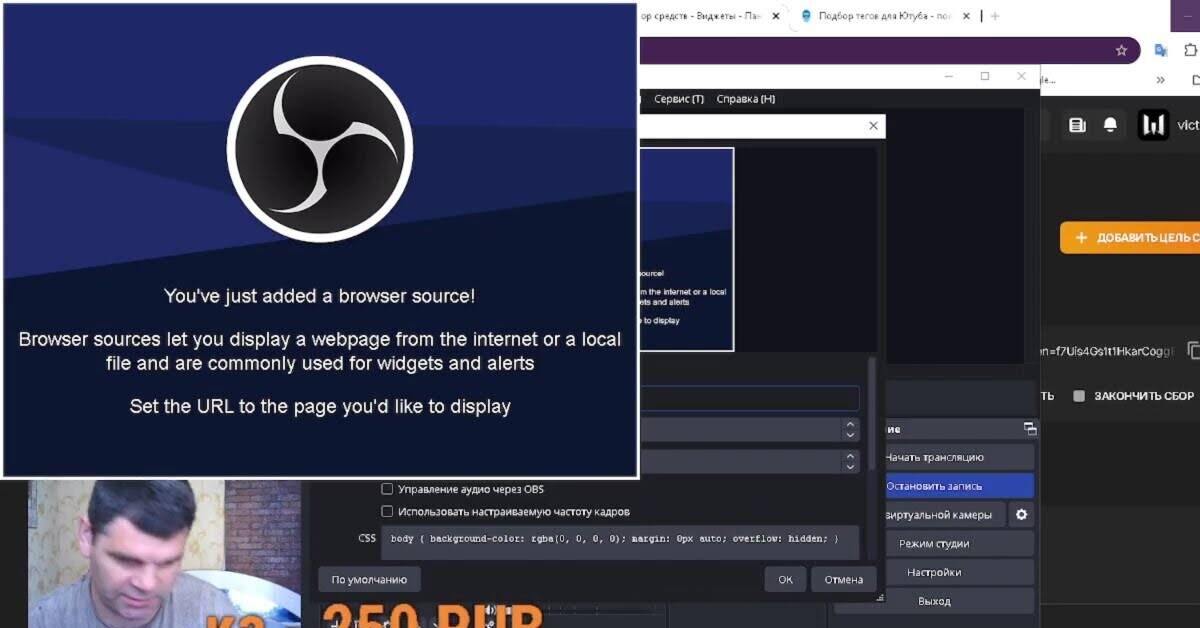Screen dimensions: 1200x628
Task: Open virtual camera settings gear icon
Action: point(1021,515)
